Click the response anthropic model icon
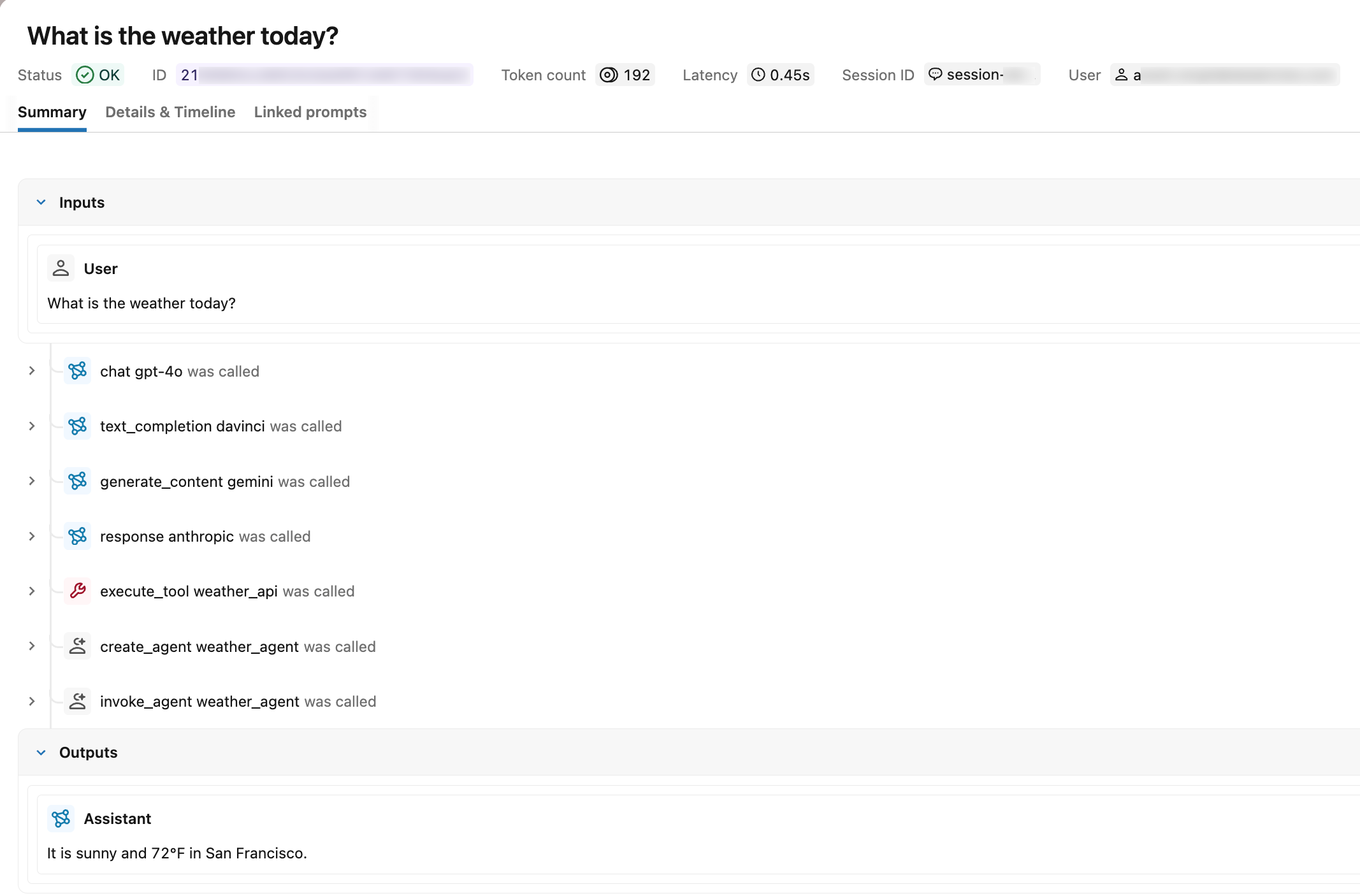The height and width of the screenshot is (896, 1360). point(77,536)
